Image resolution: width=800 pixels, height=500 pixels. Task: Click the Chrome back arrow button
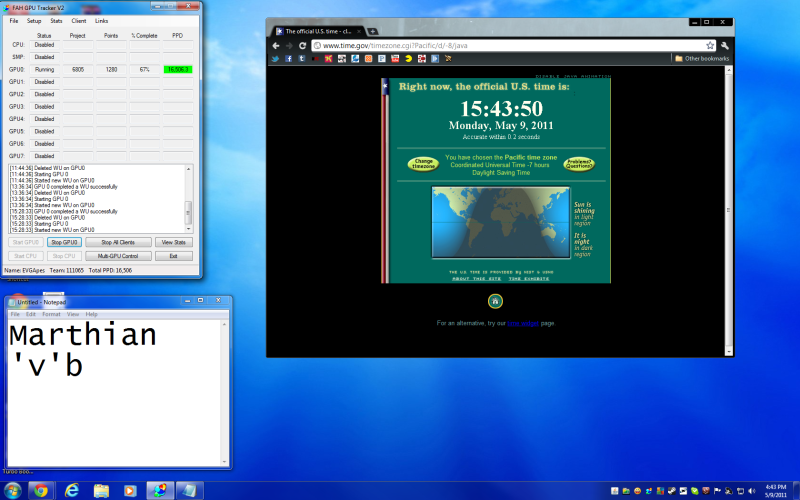(276, 46)
